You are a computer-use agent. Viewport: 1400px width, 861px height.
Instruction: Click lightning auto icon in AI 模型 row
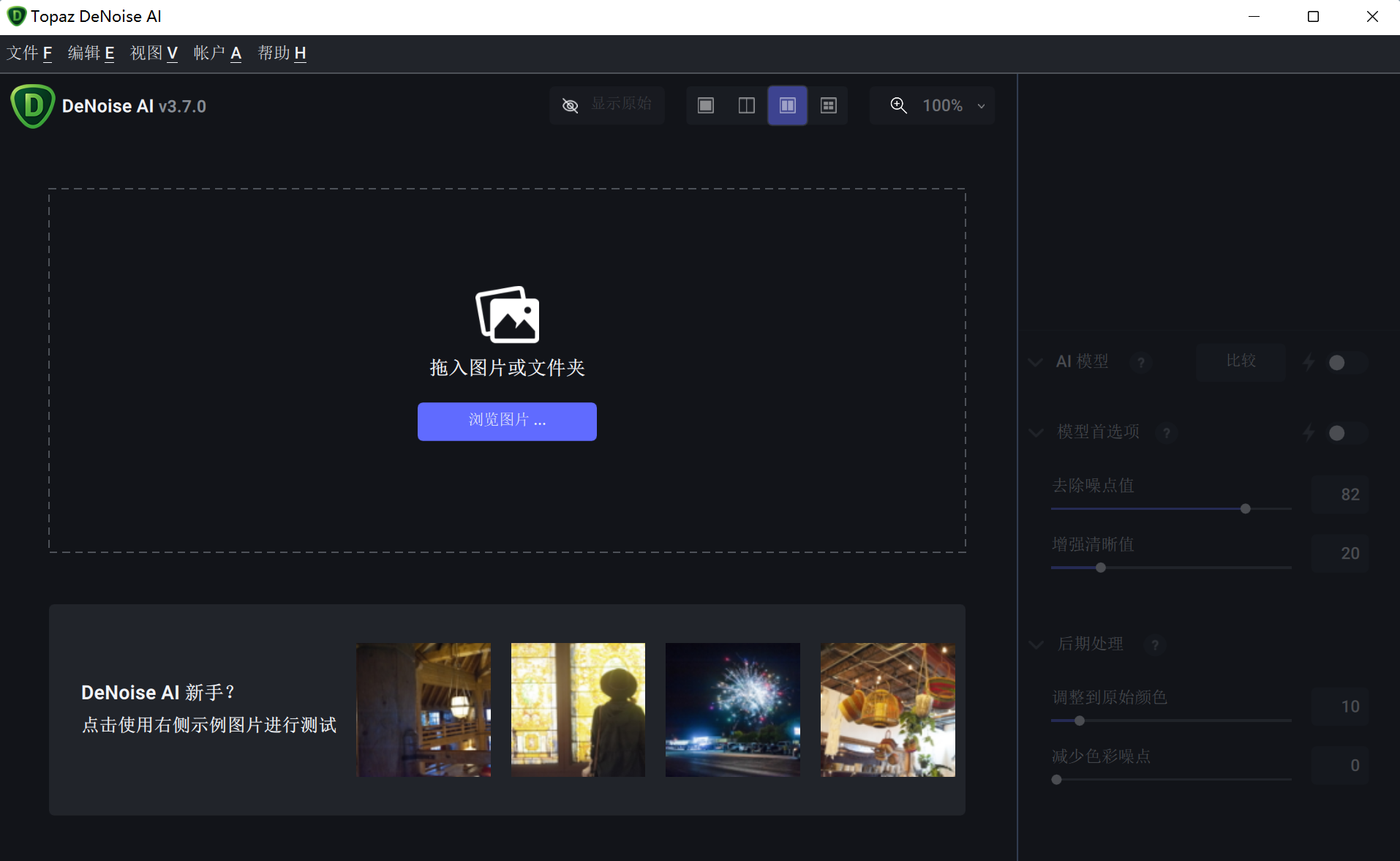(1309, 362)
